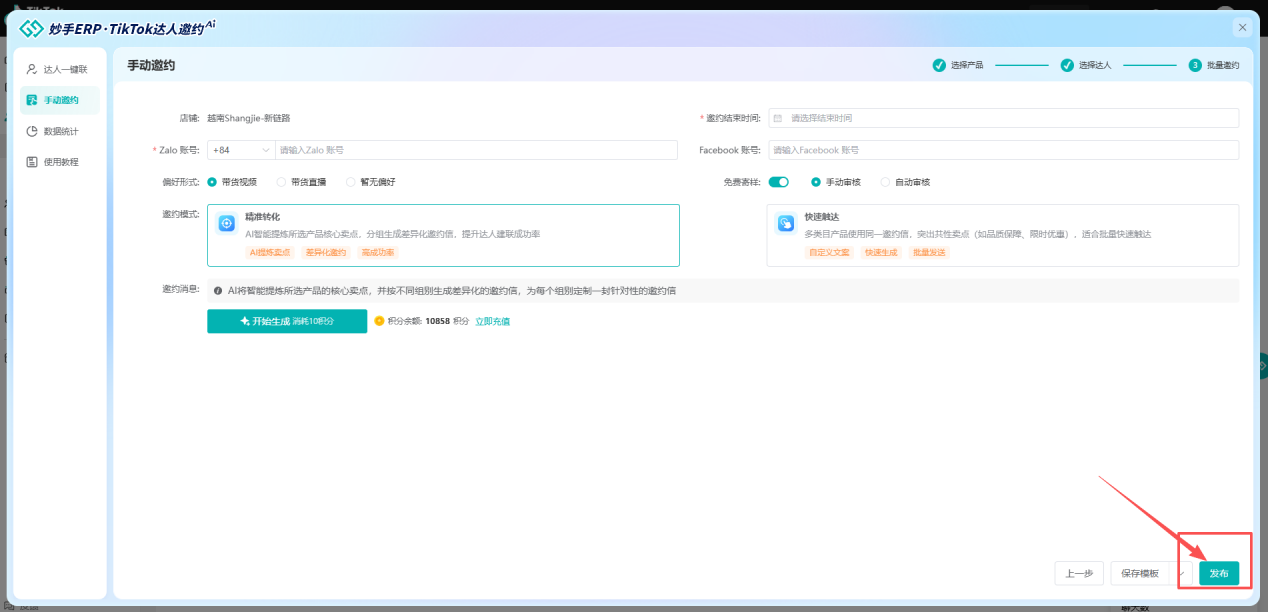Go to 达人一键联 in the sidebar

click(x=60, y=70)
